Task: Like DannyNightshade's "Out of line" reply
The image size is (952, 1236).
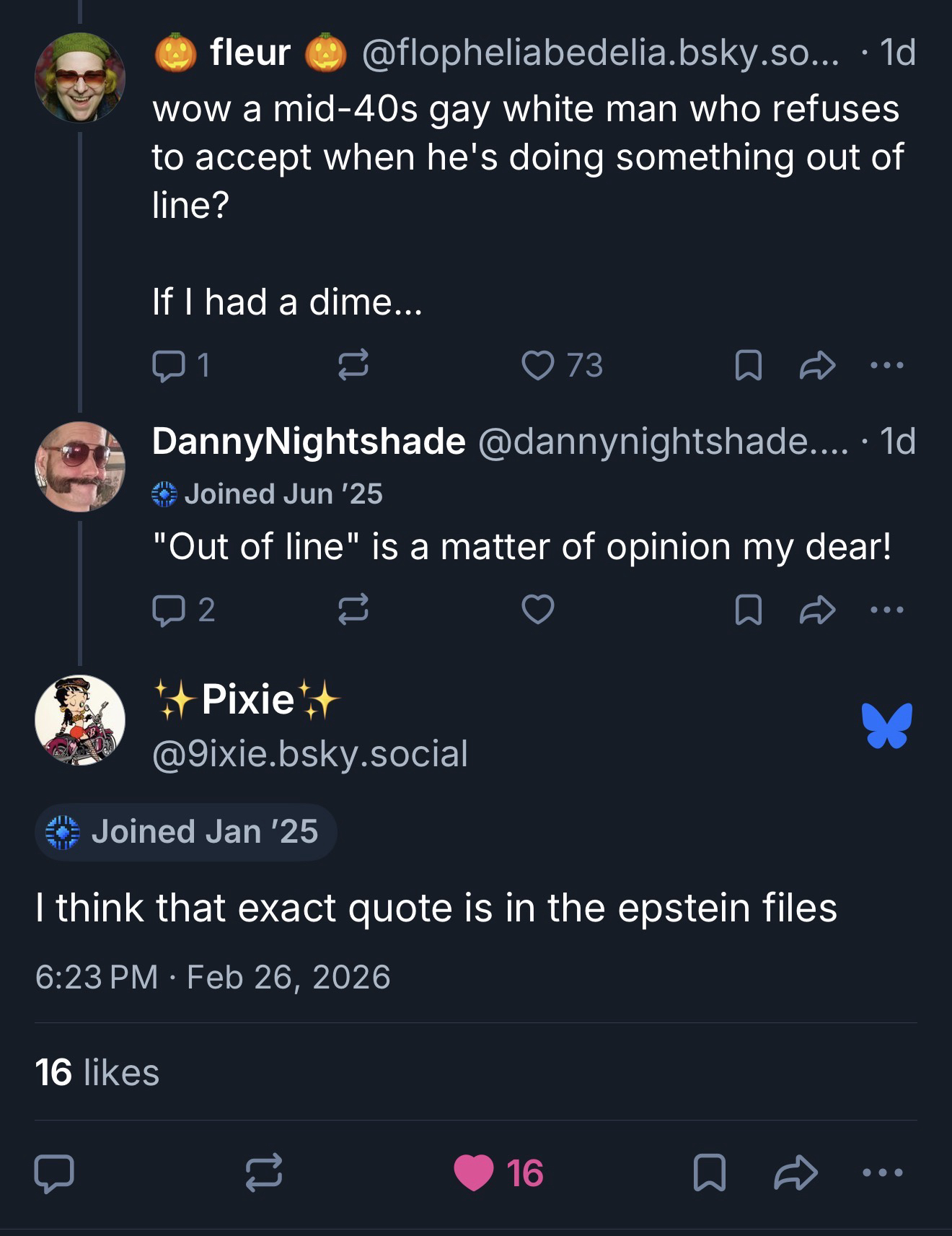Action: pyautogui.click(x=538, y=610)
